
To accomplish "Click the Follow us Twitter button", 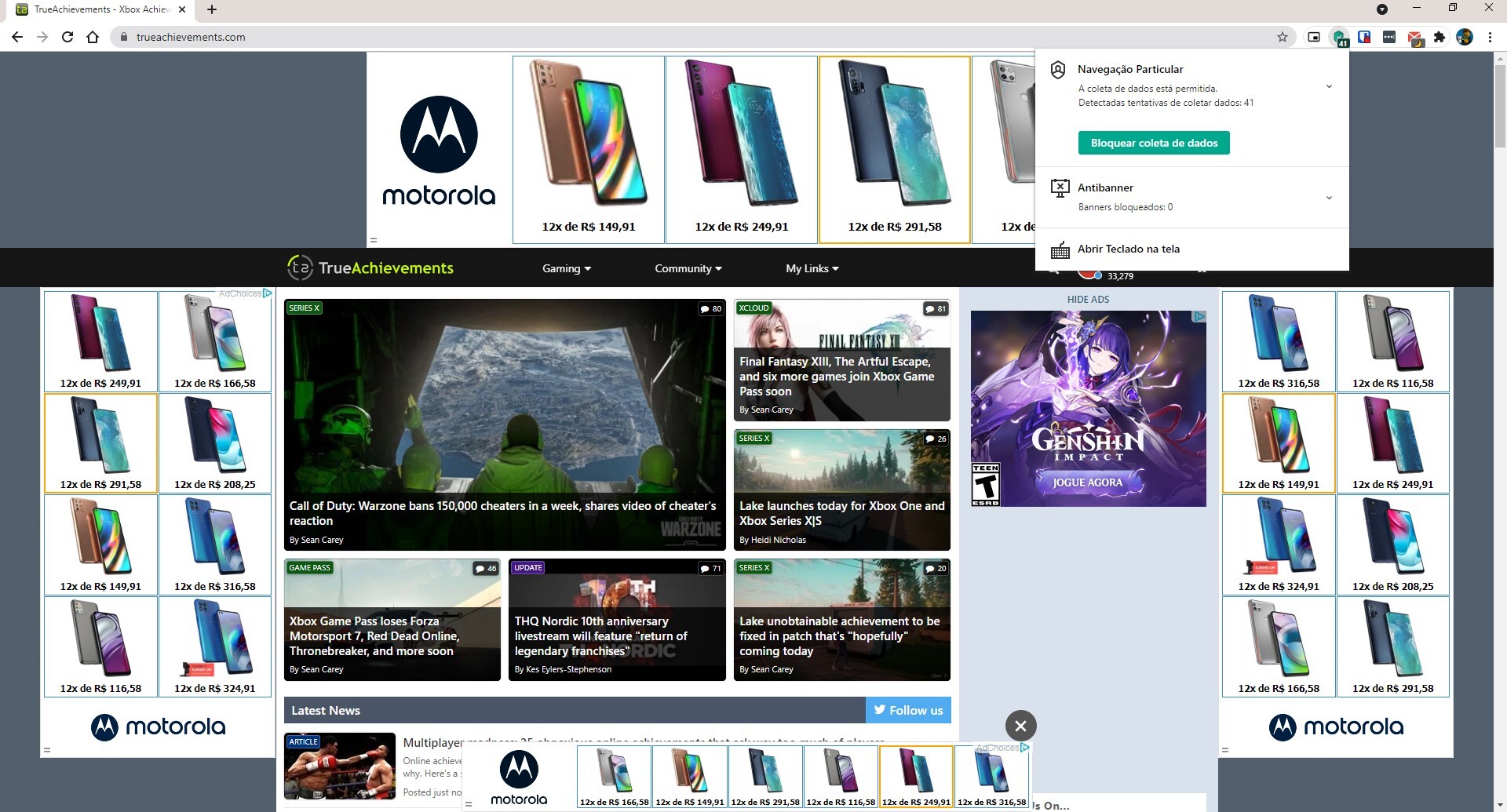I will (908, 710).
